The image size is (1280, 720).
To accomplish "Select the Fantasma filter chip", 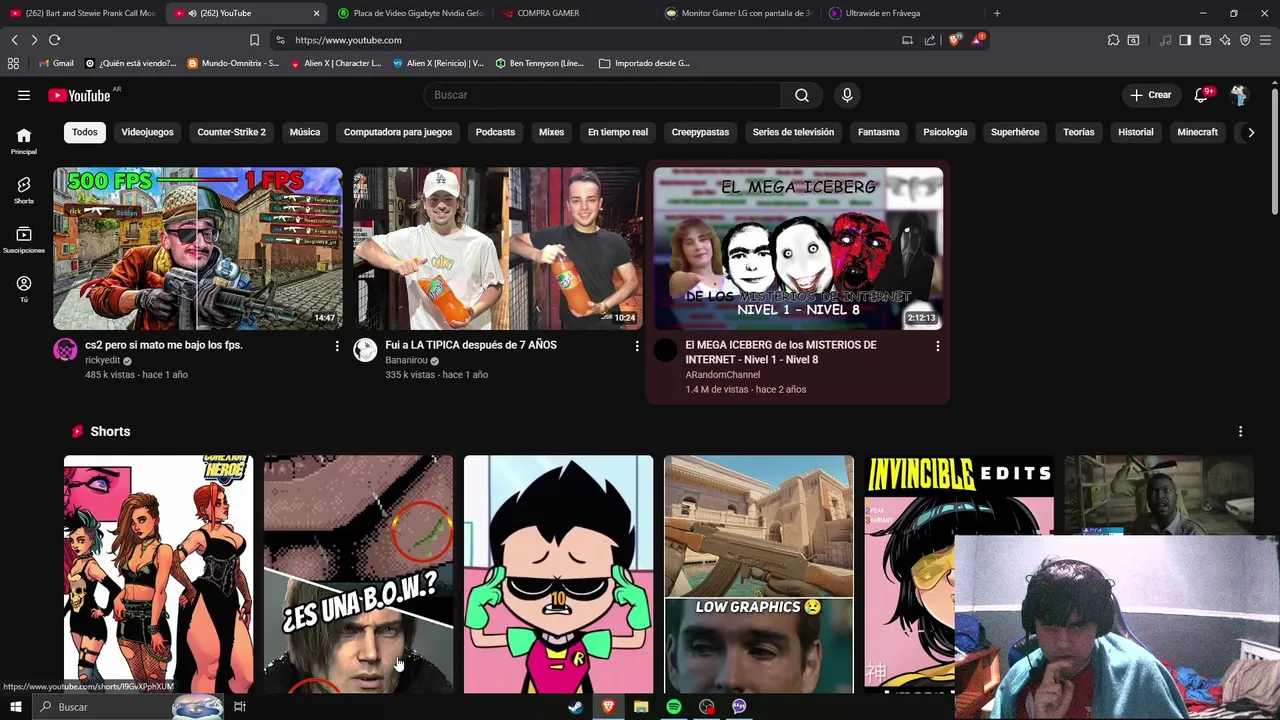I will (x=878, y=132).
